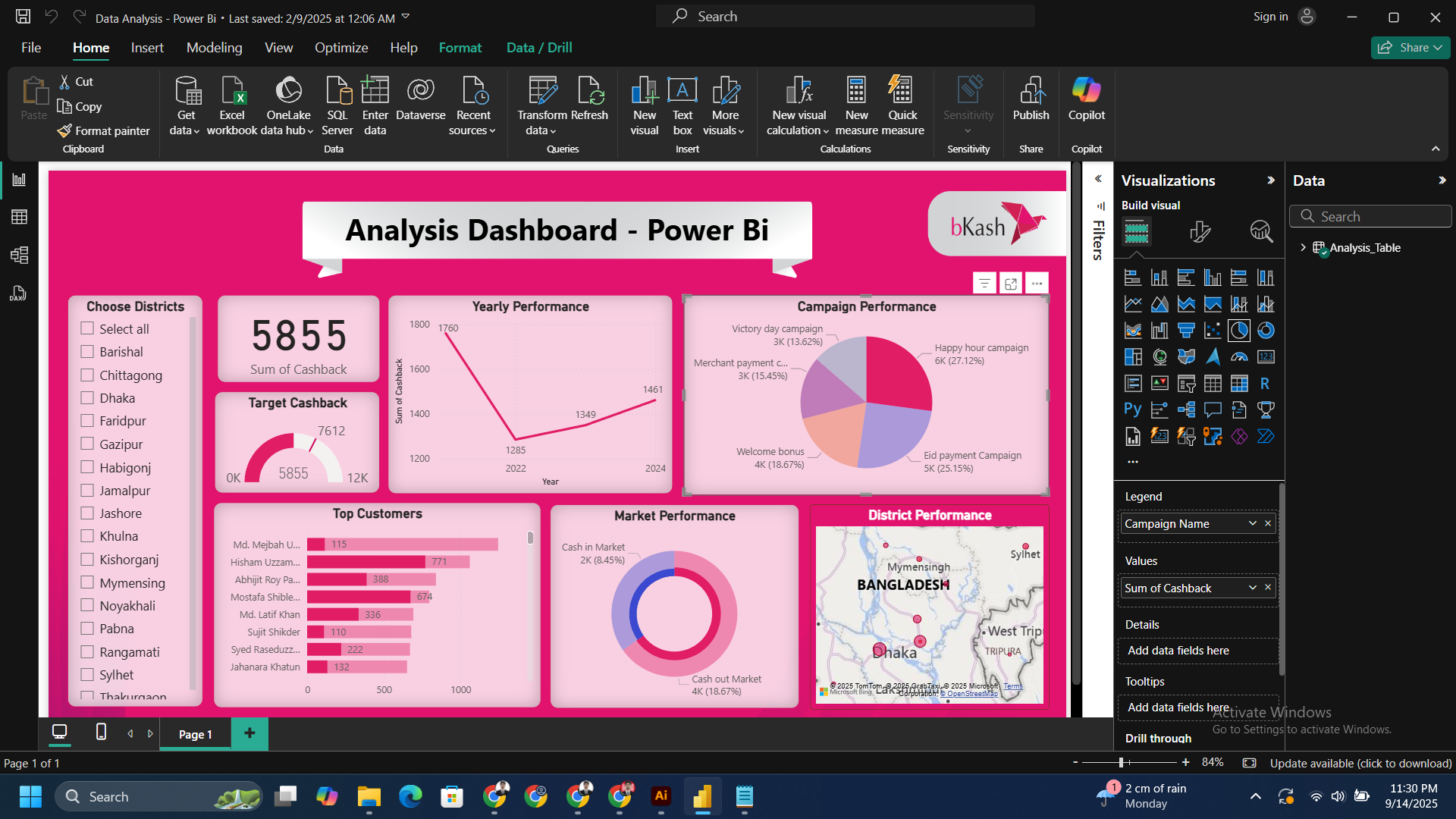Click the Share button

[x=1410, y=48]
